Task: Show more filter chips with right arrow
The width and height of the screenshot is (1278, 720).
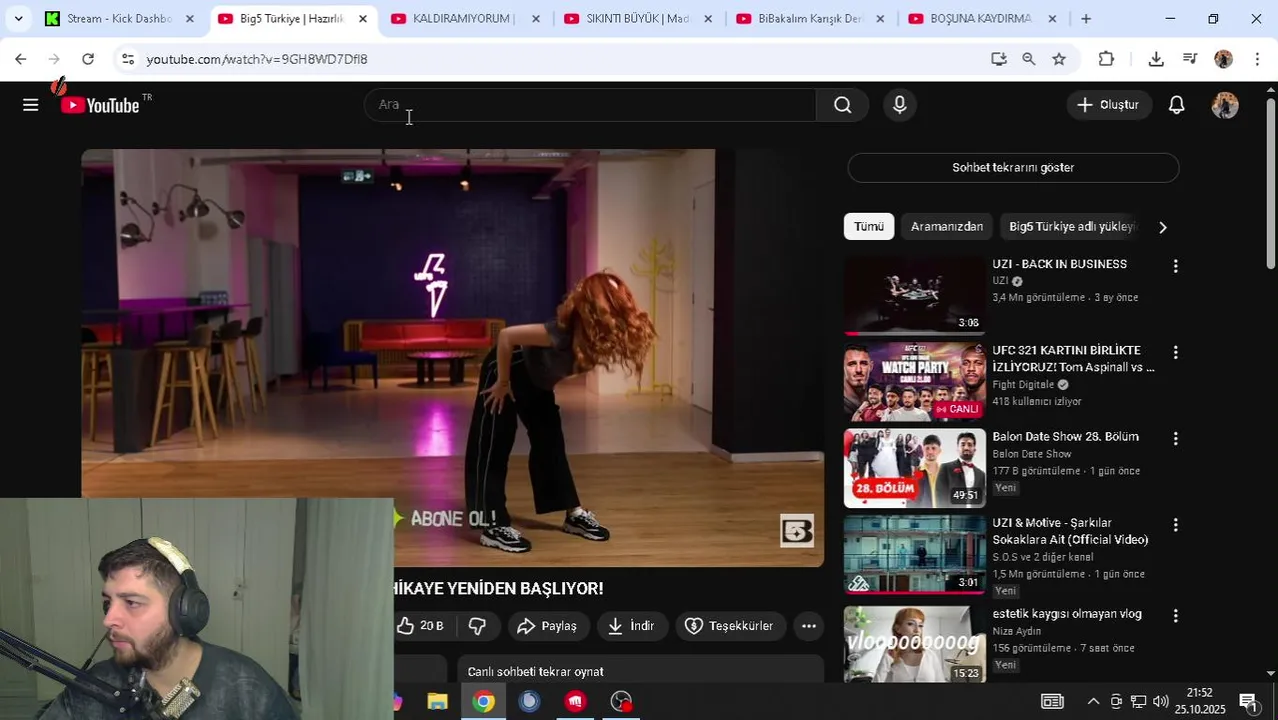Action: (1162, 227)
